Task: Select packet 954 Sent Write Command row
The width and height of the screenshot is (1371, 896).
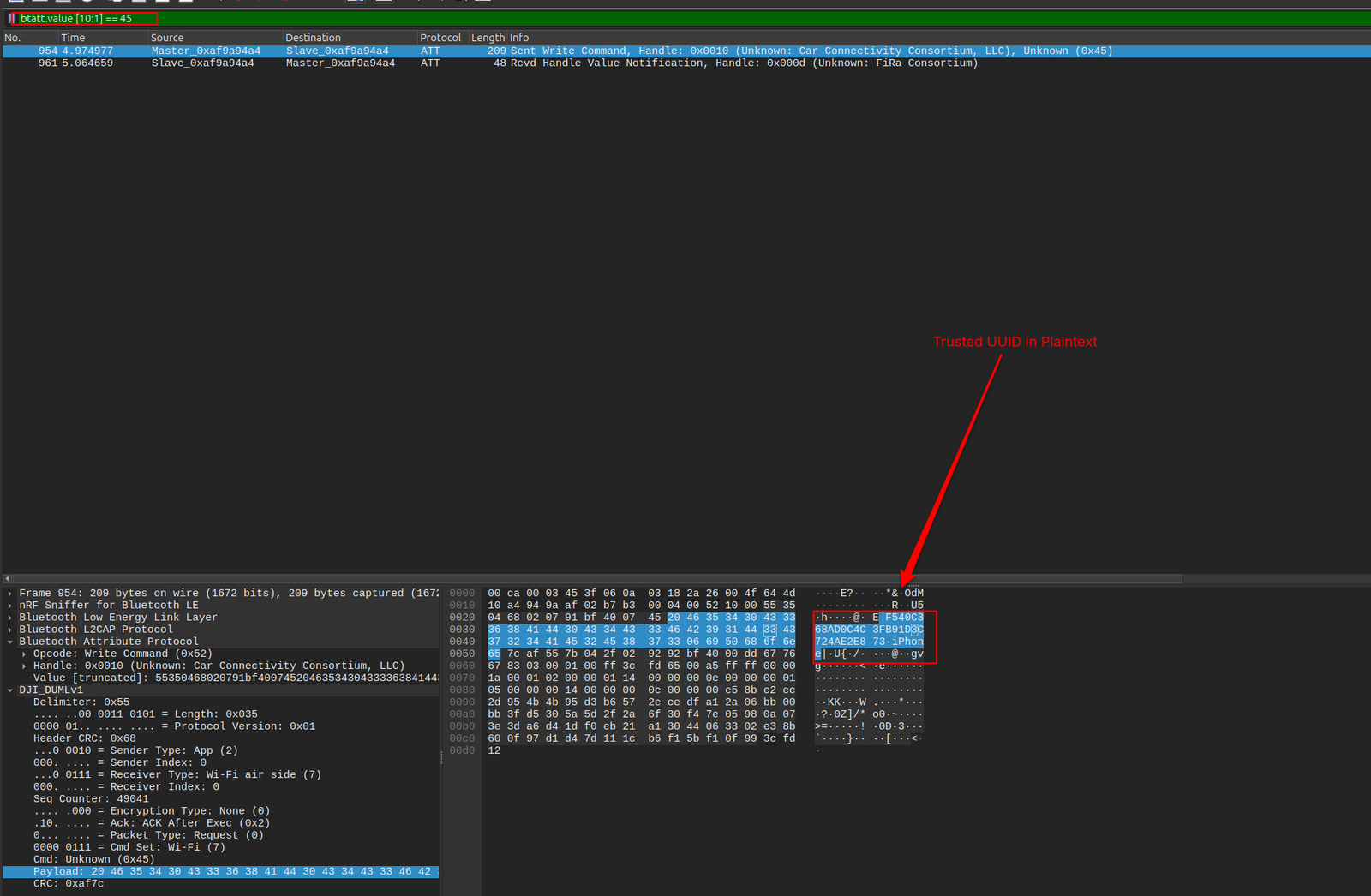Action: 685,51
